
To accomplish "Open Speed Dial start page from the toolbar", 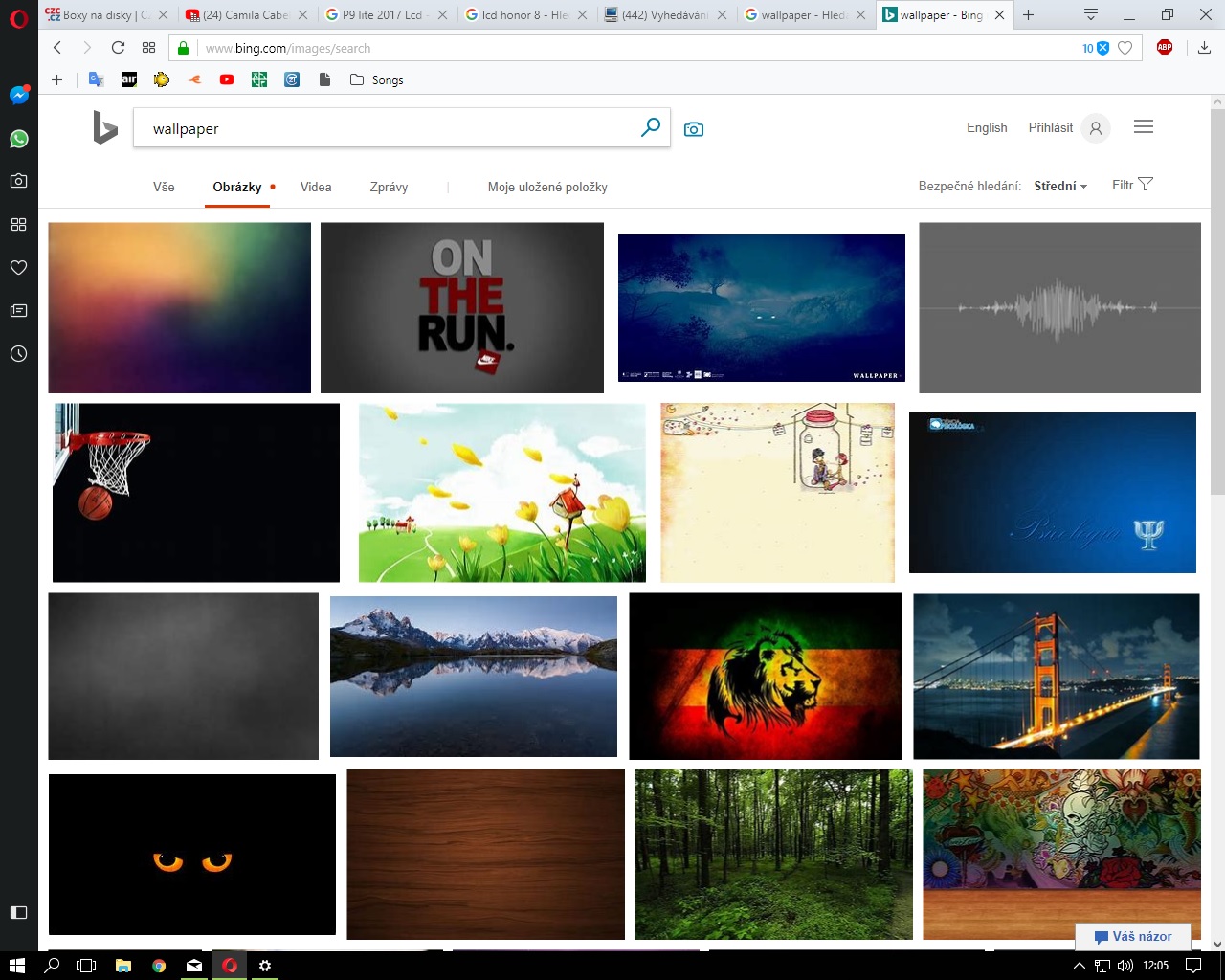I will tap(148, 48).
